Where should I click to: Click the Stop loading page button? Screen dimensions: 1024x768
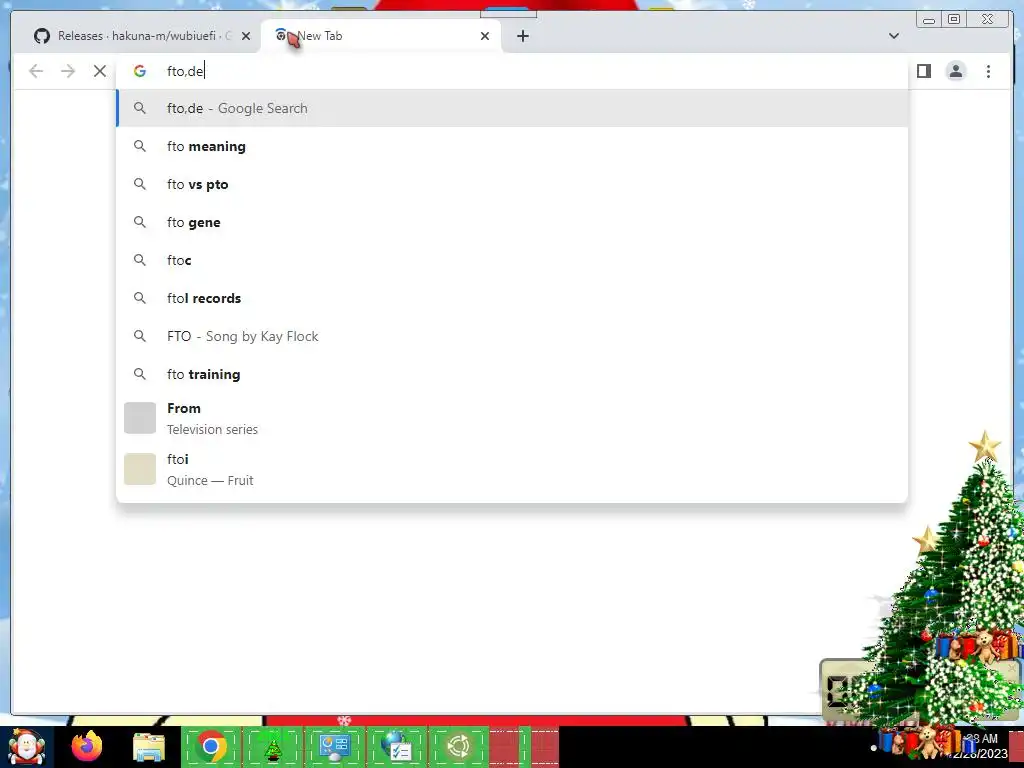point(99,71)
